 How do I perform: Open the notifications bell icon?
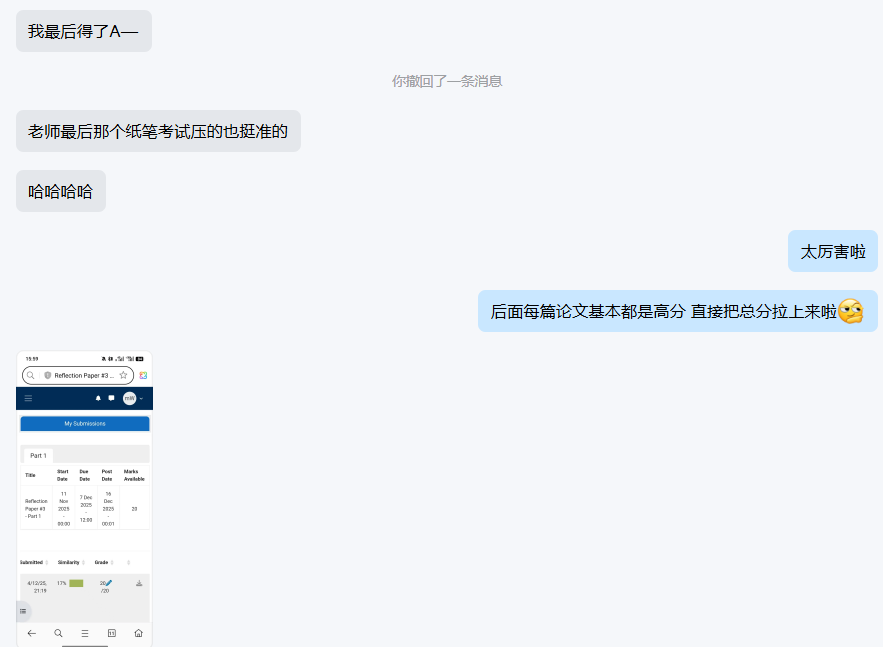[x=98, y=398]
